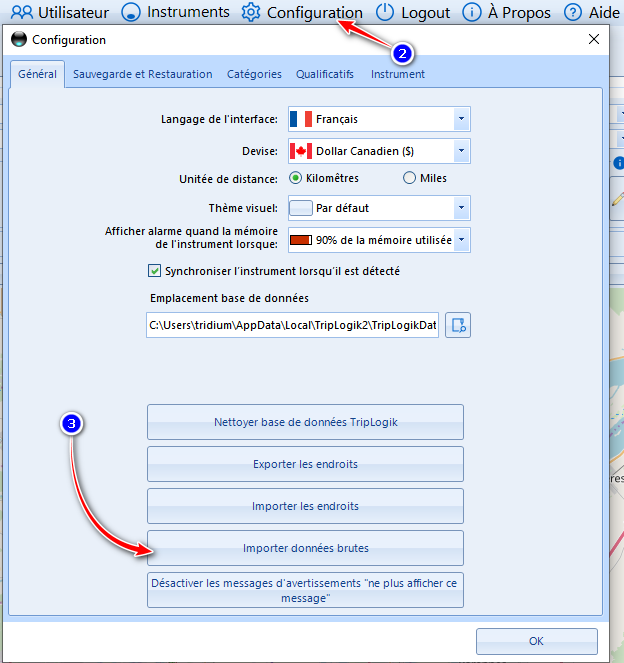Click Désactiver les messages d'avertissements button
The width and height of the screenshot is (624, 663).
pyautogui.click(x=305, y=590)
